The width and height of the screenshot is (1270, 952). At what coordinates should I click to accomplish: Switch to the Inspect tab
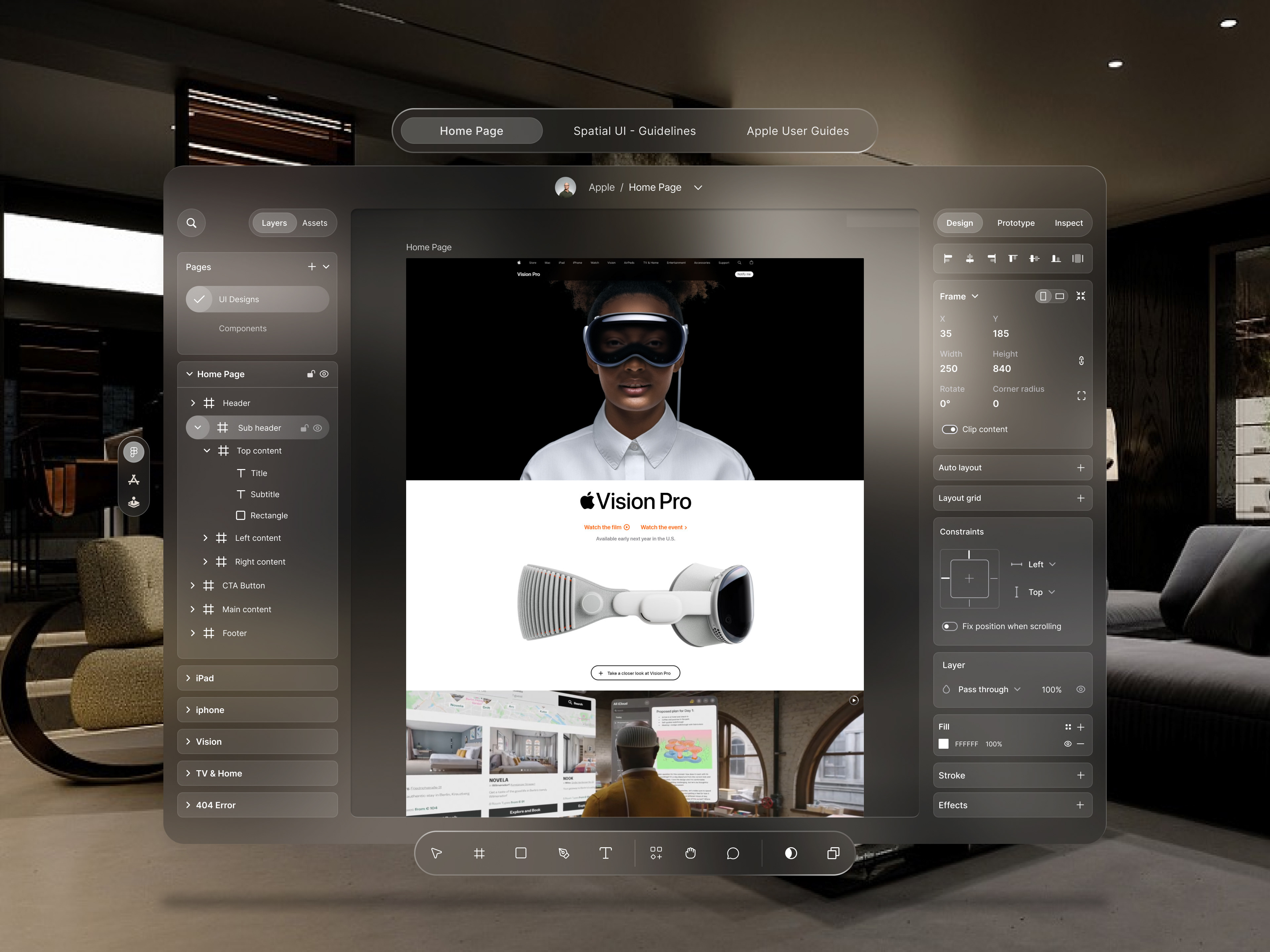(1069, 223)
